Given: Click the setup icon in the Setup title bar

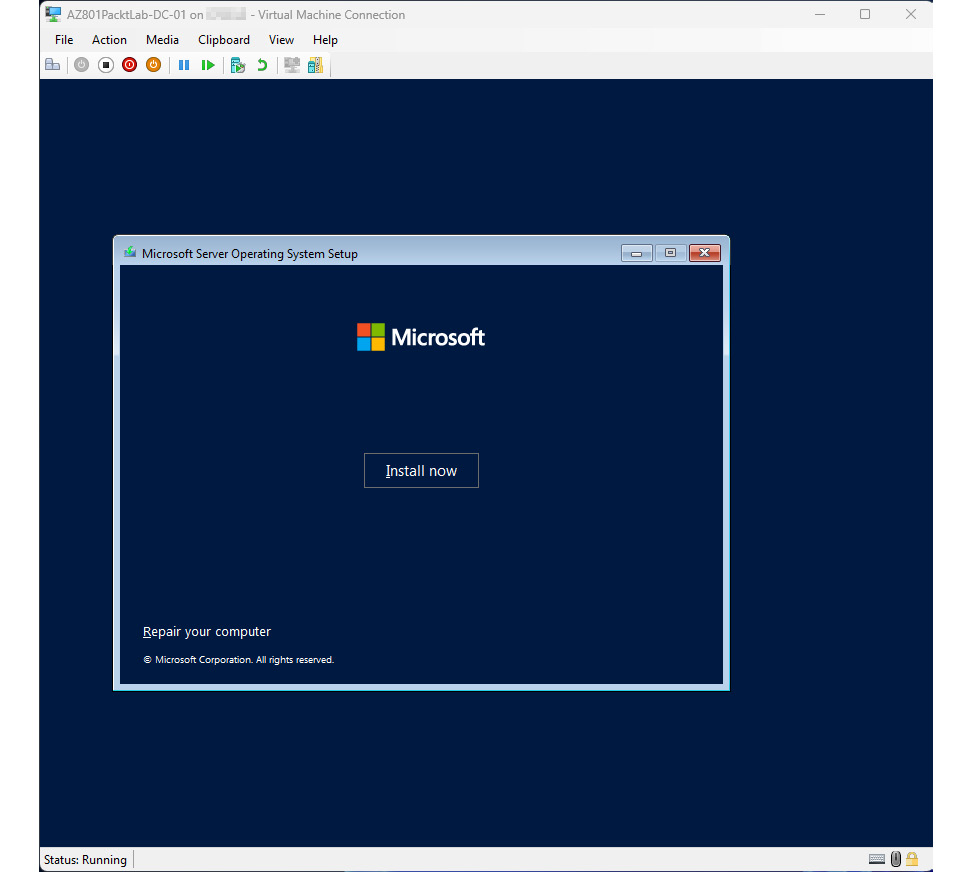Looking at the screenshot, I should [130, 252].
